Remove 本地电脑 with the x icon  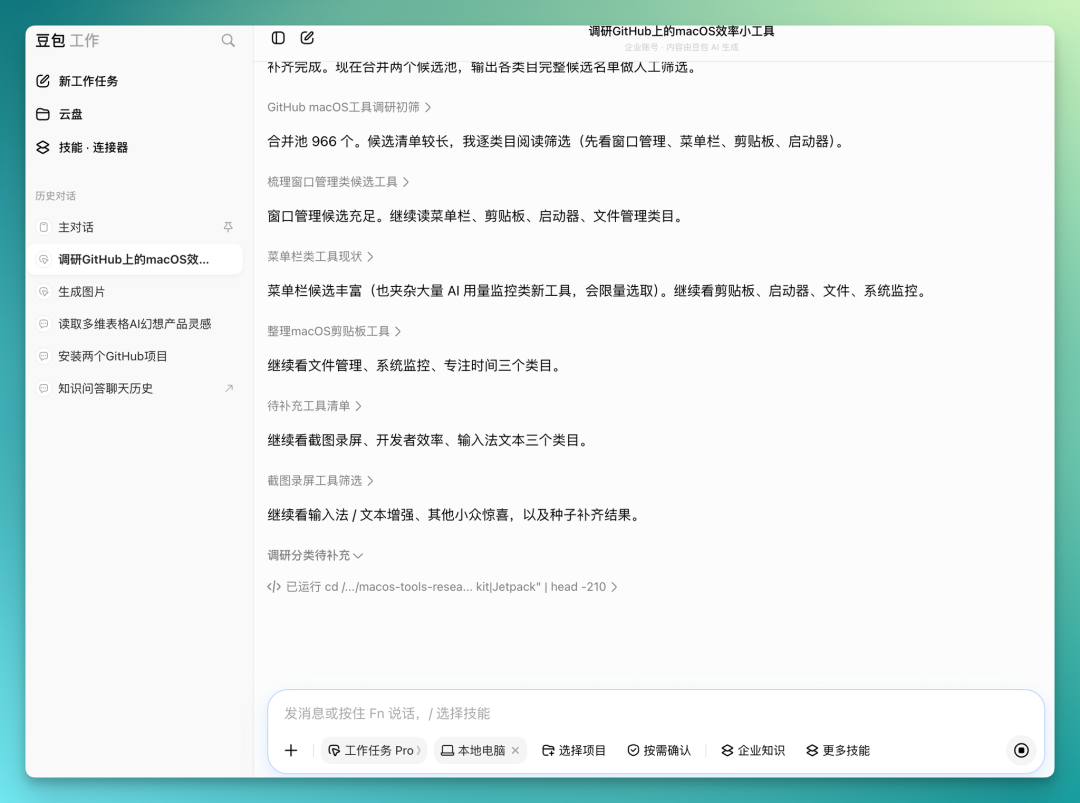515,750
